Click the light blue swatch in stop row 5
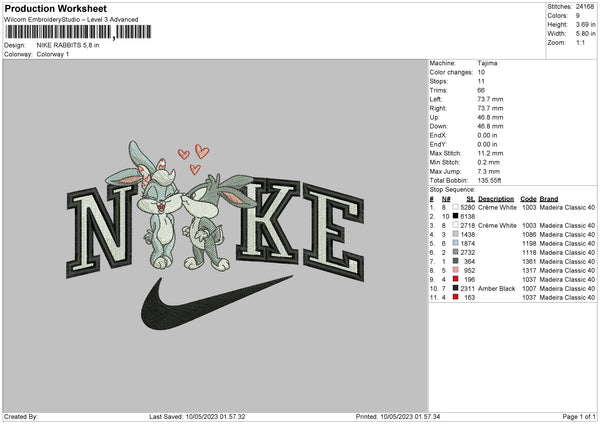 coord(455,243)
